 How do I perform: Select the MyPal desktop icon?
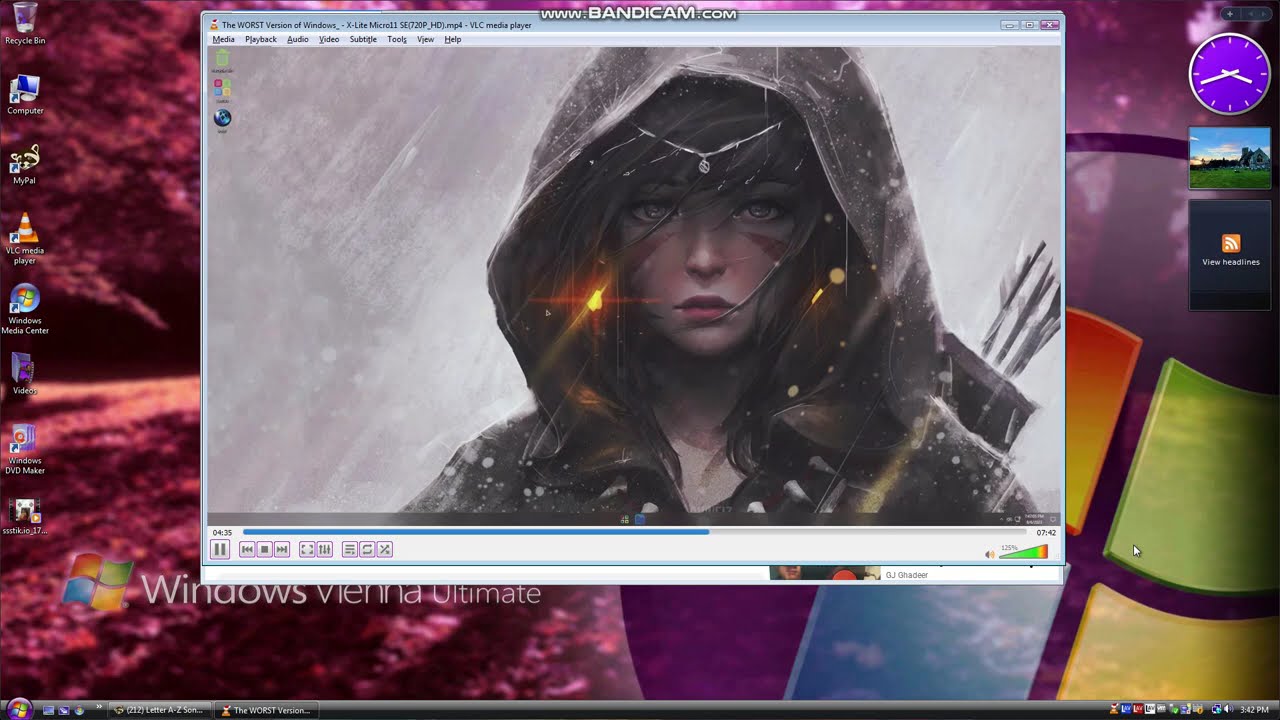click(x=25, y=164)
